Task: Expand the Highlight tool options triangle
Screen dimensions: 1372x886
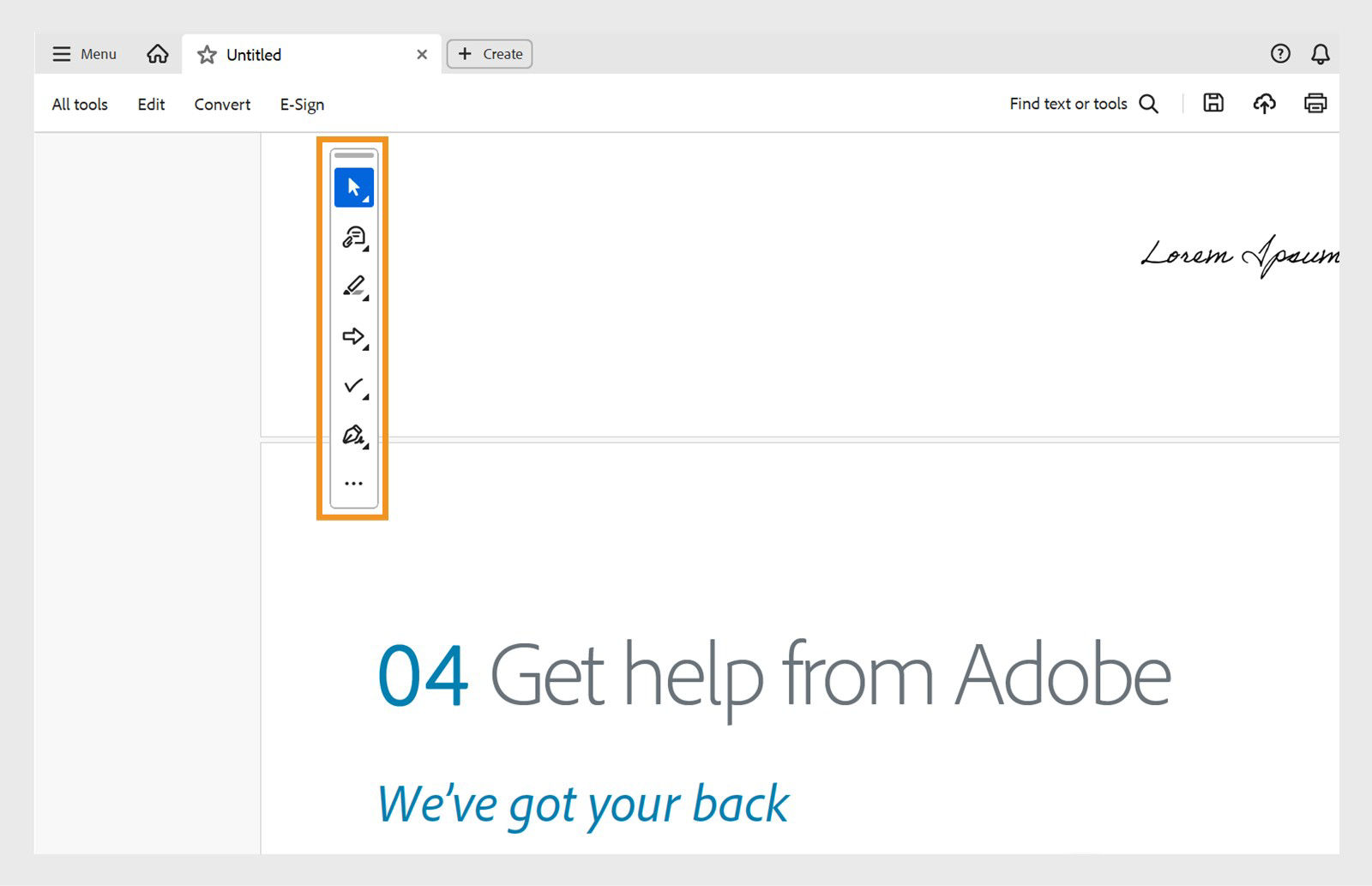Action: 365,298
